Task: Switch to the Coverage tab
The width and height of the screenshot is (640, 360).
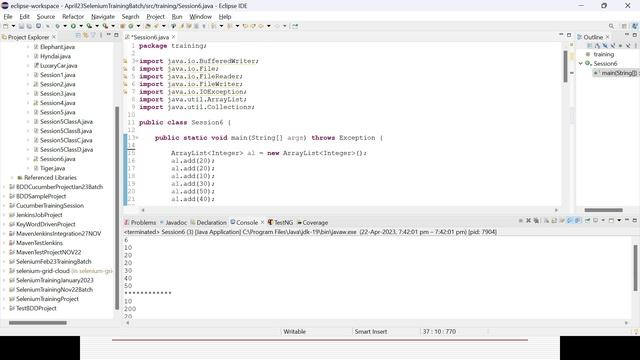Action: tap(312, 222)
